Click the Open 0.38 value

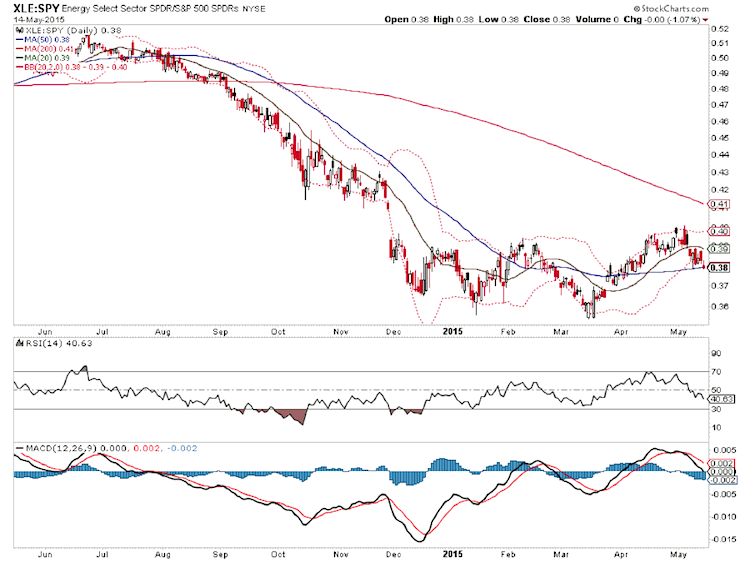point(407,20)
